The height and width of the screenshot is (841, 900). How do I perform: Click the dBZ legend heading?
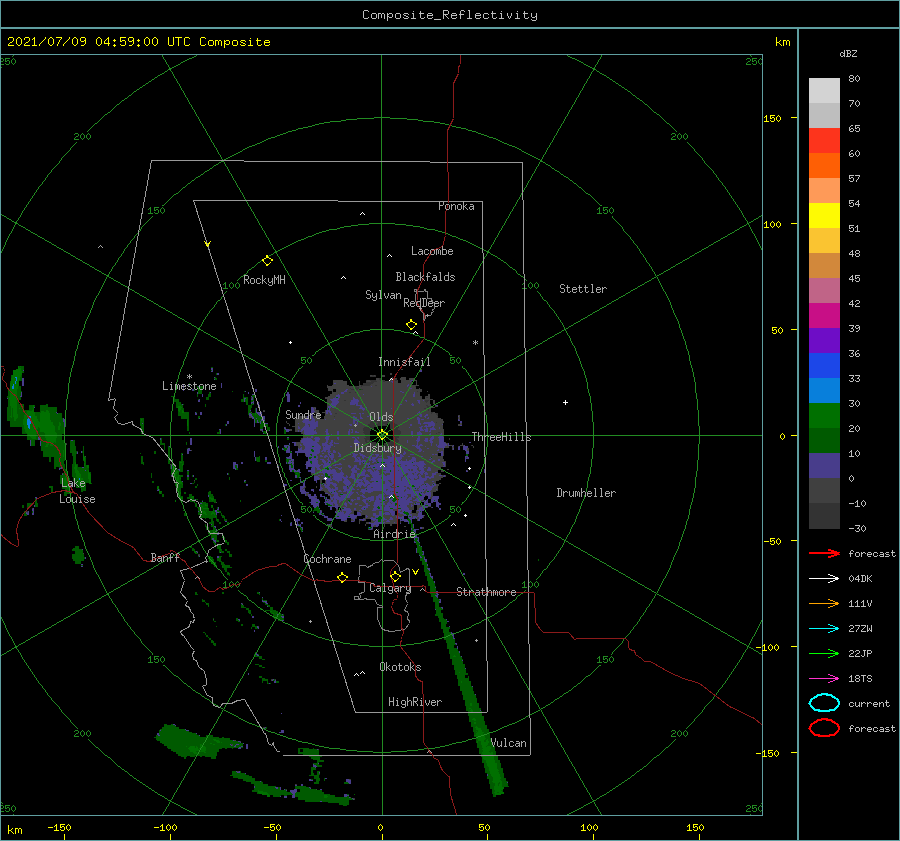click(848, 53)
